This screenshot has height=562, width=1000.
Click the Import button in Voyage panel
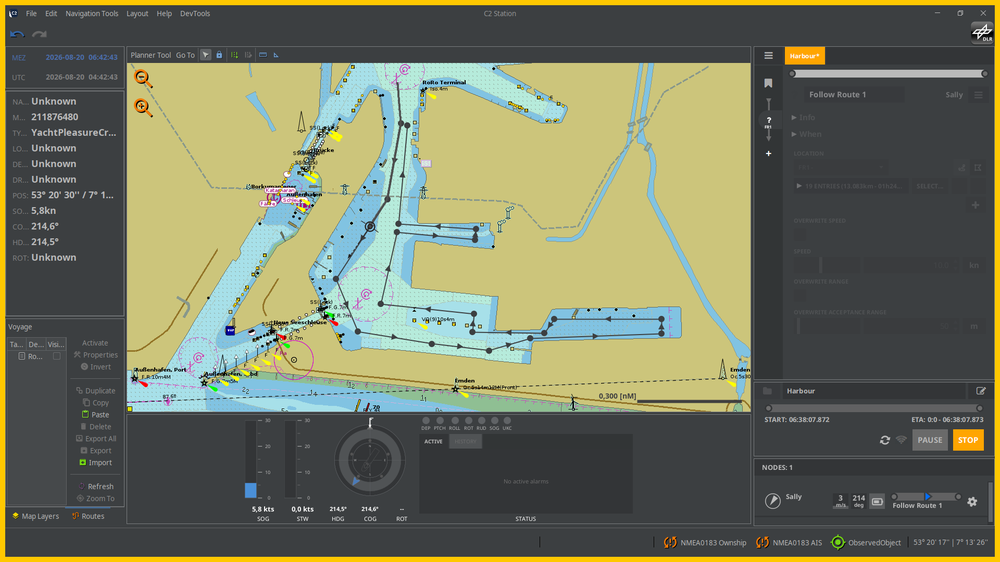pyautogui.click(x=95, y=462)
